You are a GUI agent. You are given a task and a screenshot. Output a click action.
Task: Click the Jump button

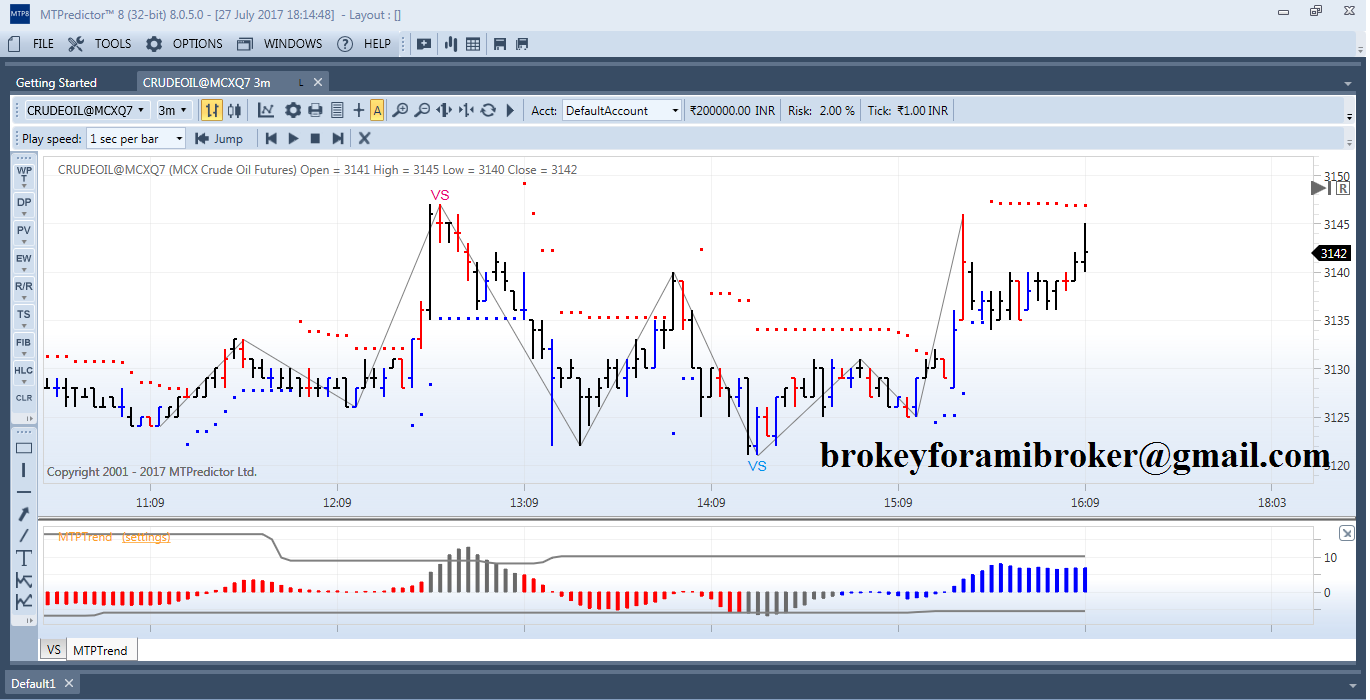pyautogui.click(x=218, y=138)
